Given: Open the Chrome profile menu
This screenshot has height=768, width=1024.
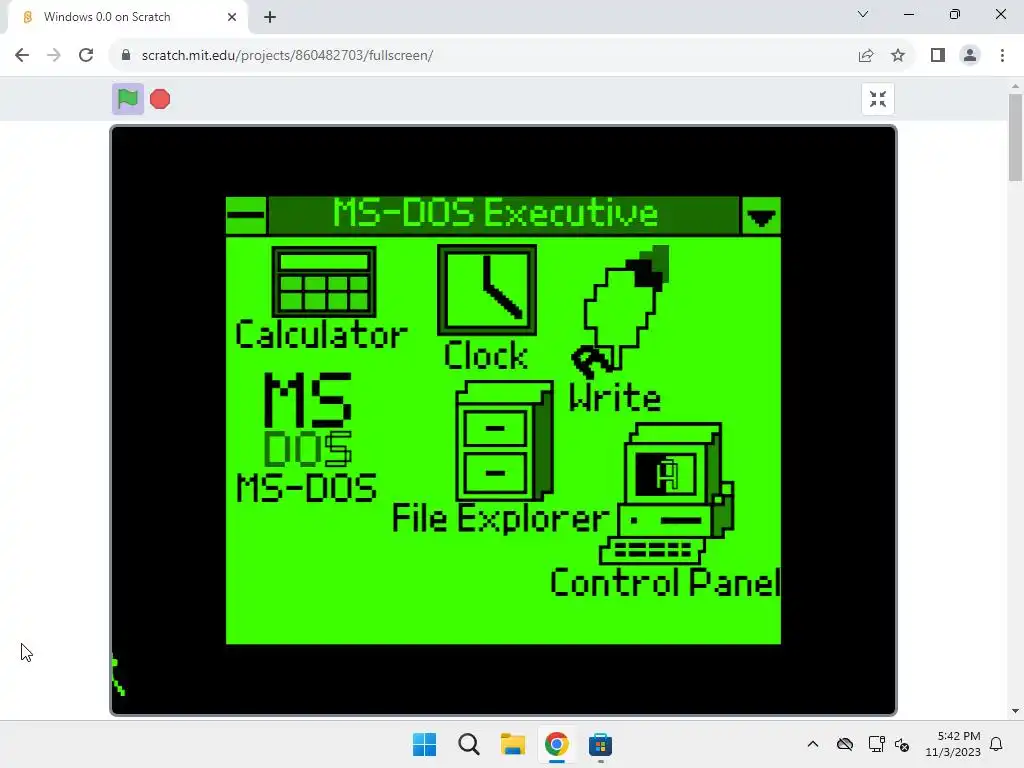Looking at the screenshot, I should pos(970,56).
